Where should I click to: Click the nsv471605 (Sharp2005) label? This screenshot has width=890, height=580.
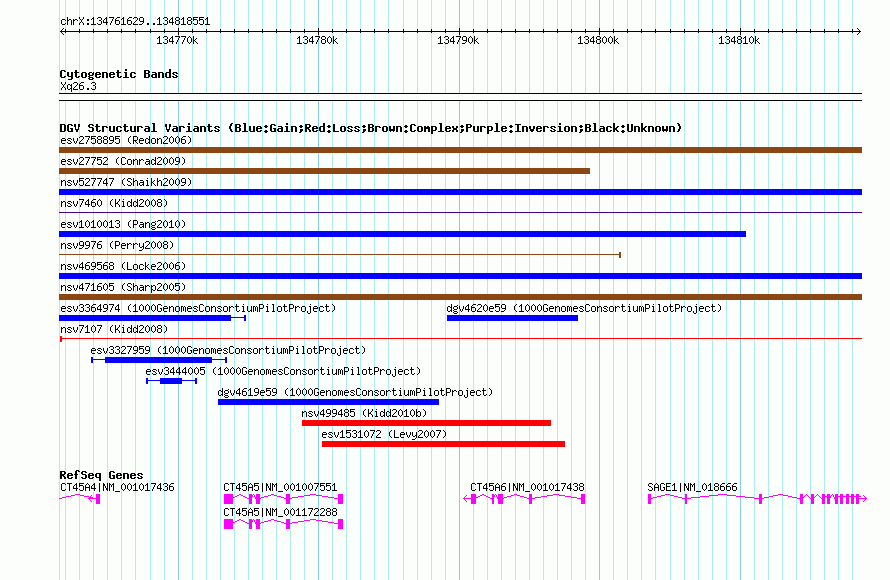123,287
